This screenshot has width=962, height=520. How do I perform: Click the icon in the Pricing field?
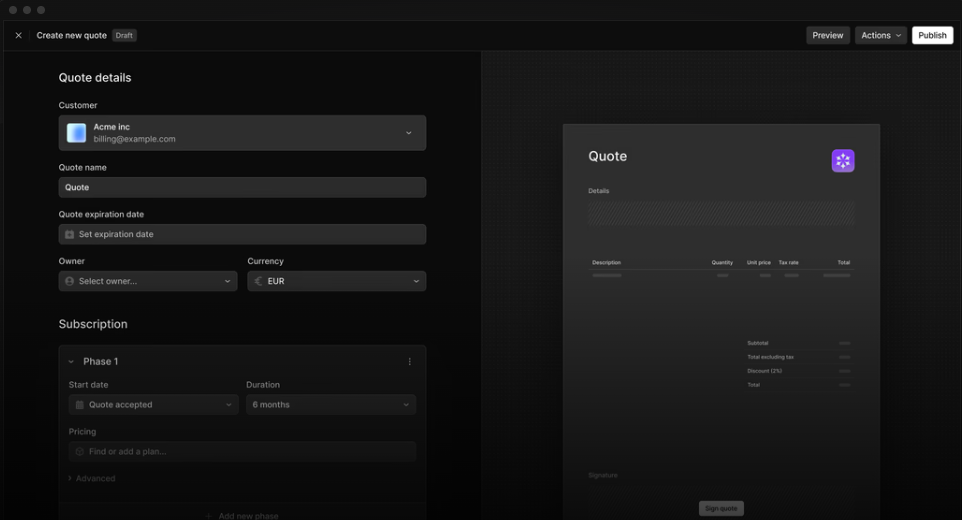click(x=79, y=451)
